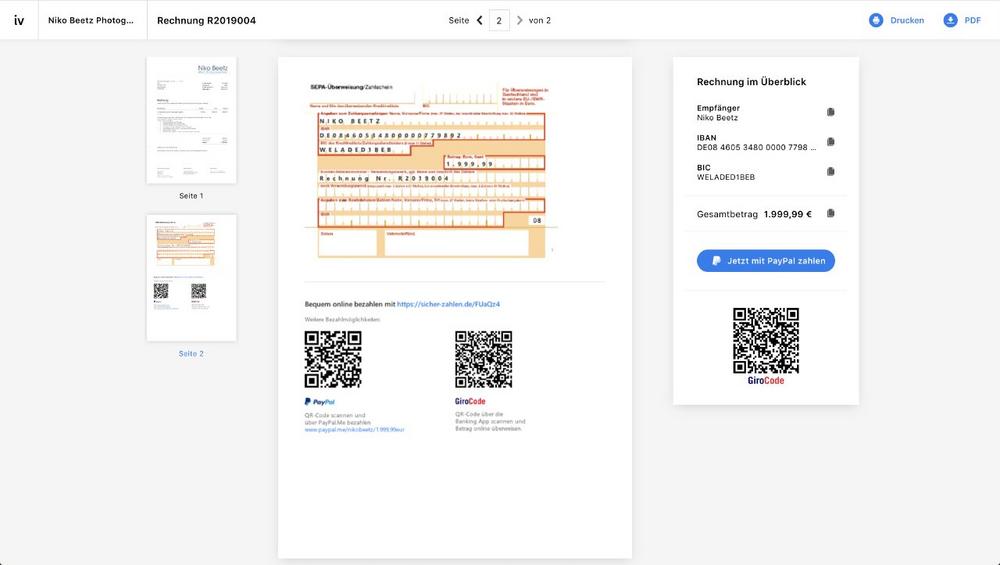This screenshot has width=1000, height=565.
Task: Click the iv logo icon
Action: [19, 20]
